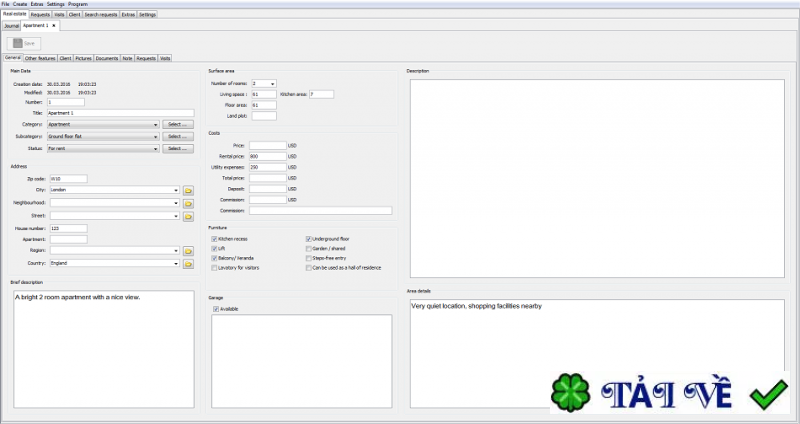Screen dimensions: 800x424
Task: Open folder icon next to Neighbourhood
Action: pos(188,204)
